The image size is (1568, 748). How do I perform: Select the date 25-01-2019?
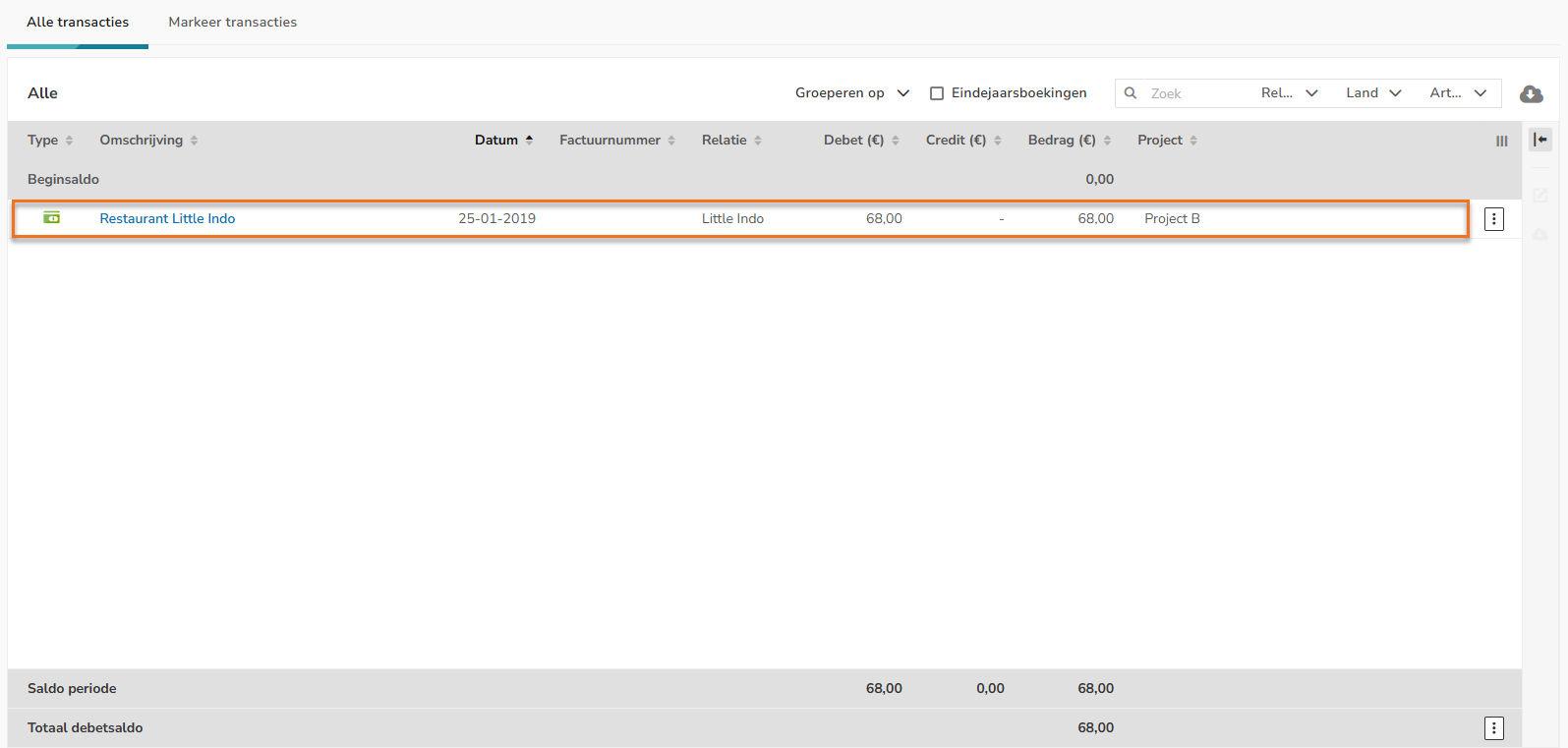496,219
